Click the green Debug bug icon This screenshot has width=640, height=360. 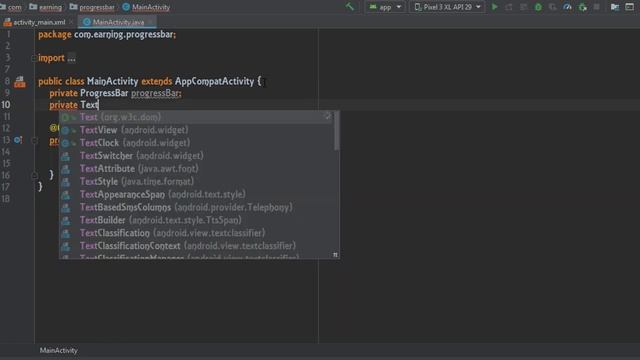pyautogui.click(x=538, y=7)
